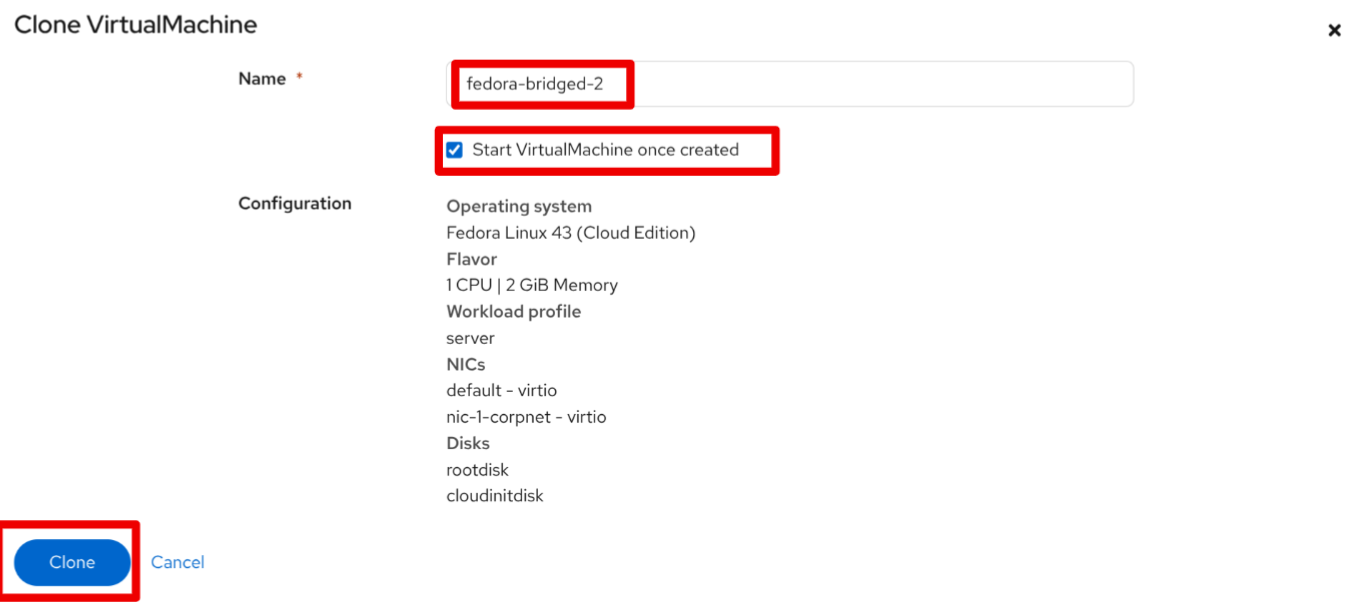
Task: Select the nic-1-corpnet - virtio entry
Action: (x=526, y=417)
